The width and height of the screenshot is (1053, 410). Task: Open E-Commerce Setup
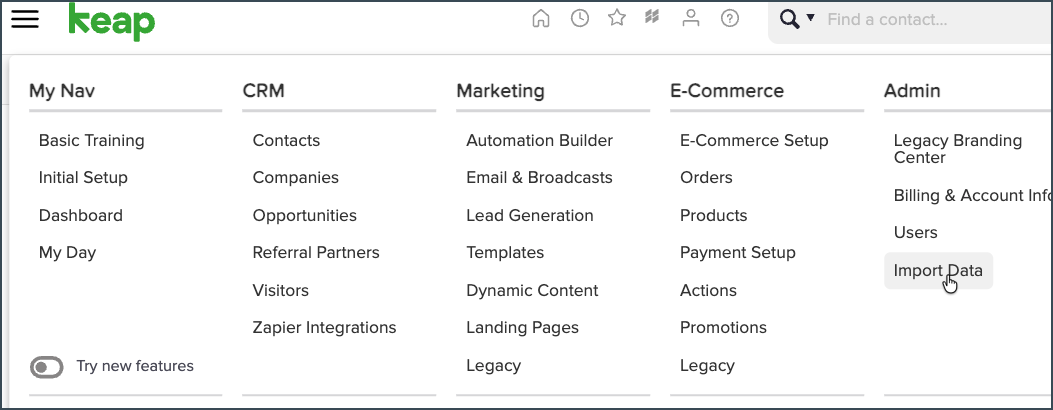(754, 140)
